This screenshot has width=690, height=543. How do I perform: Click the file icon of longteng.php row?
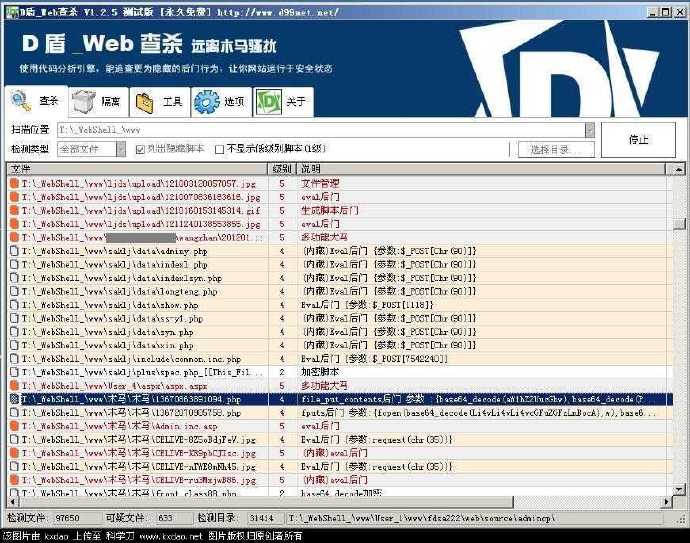coord(14,291)
